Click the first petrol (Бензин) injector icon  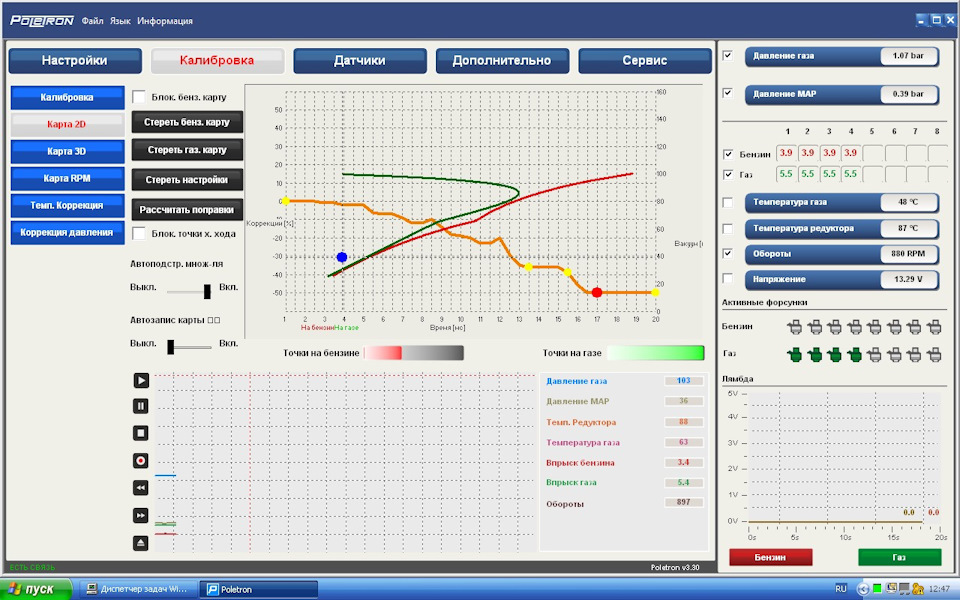click(x=795, y=327)
